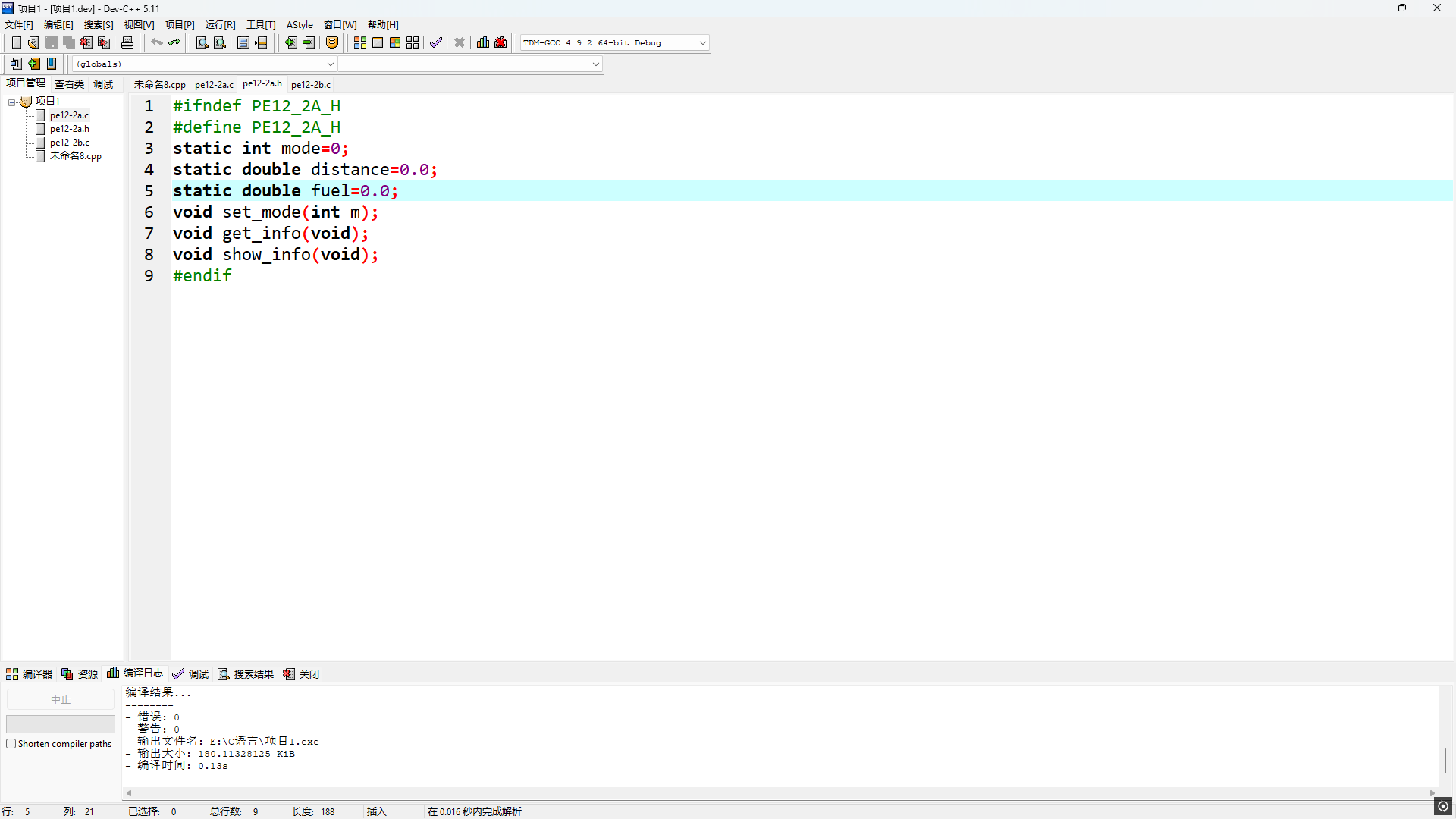Open the 搜索结果 bottom panel tab
The width and height of the screenshot is (1456, 819).
[246, 674]
